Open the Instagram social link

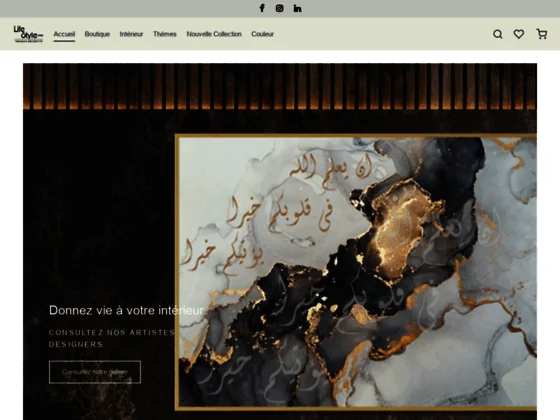coord(280,8)
